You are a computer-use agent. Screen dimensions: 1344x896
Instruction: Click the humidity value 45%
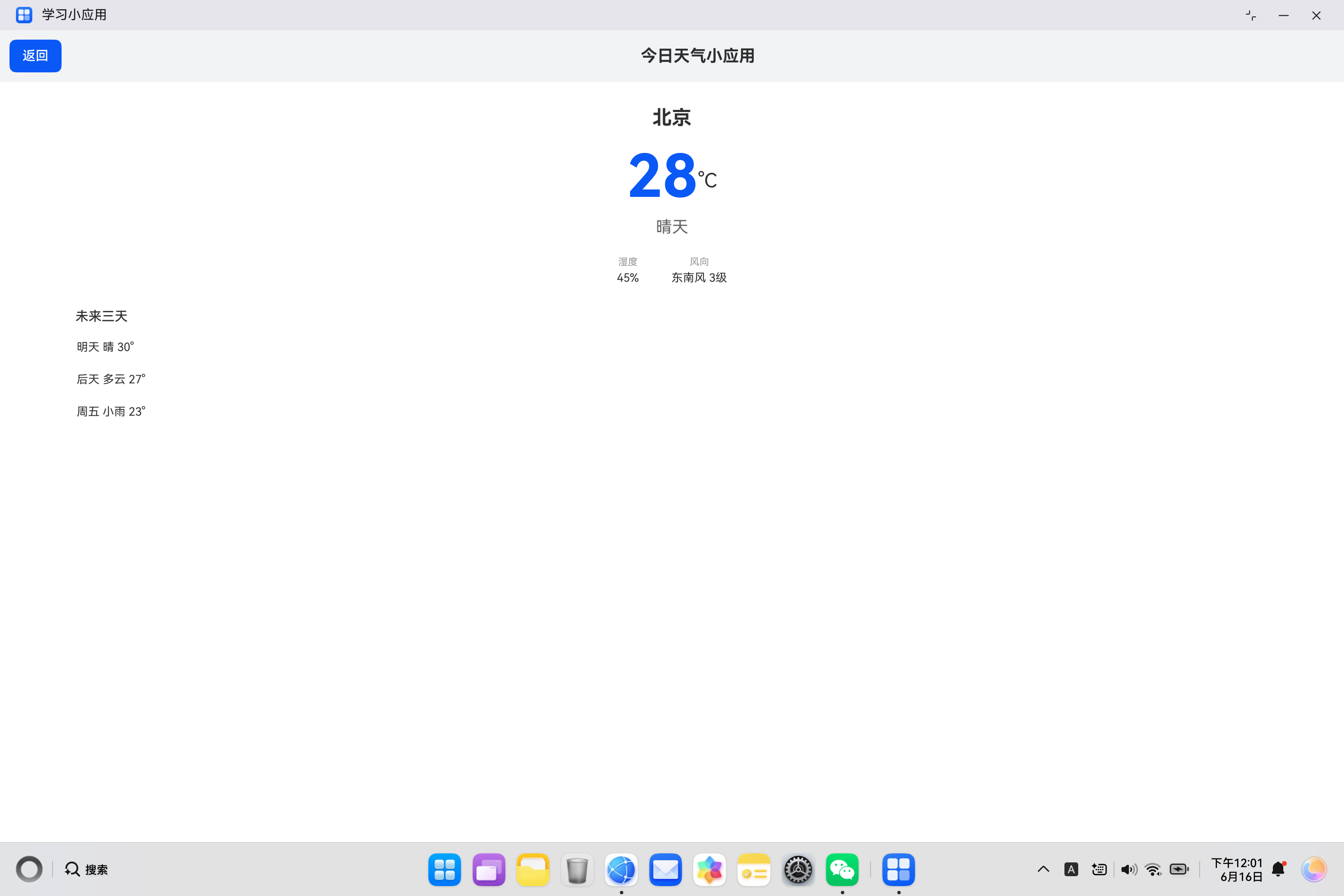coord(628,278)
